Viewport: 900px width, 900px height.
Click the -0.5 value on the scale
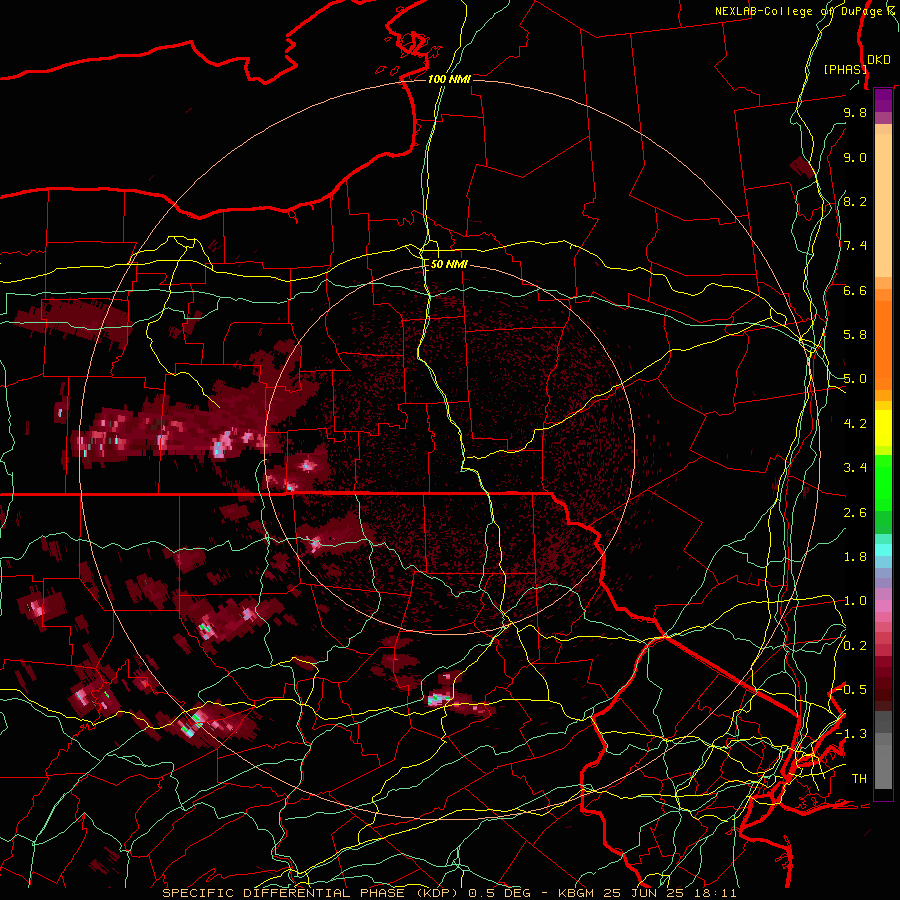click(851, 690)
